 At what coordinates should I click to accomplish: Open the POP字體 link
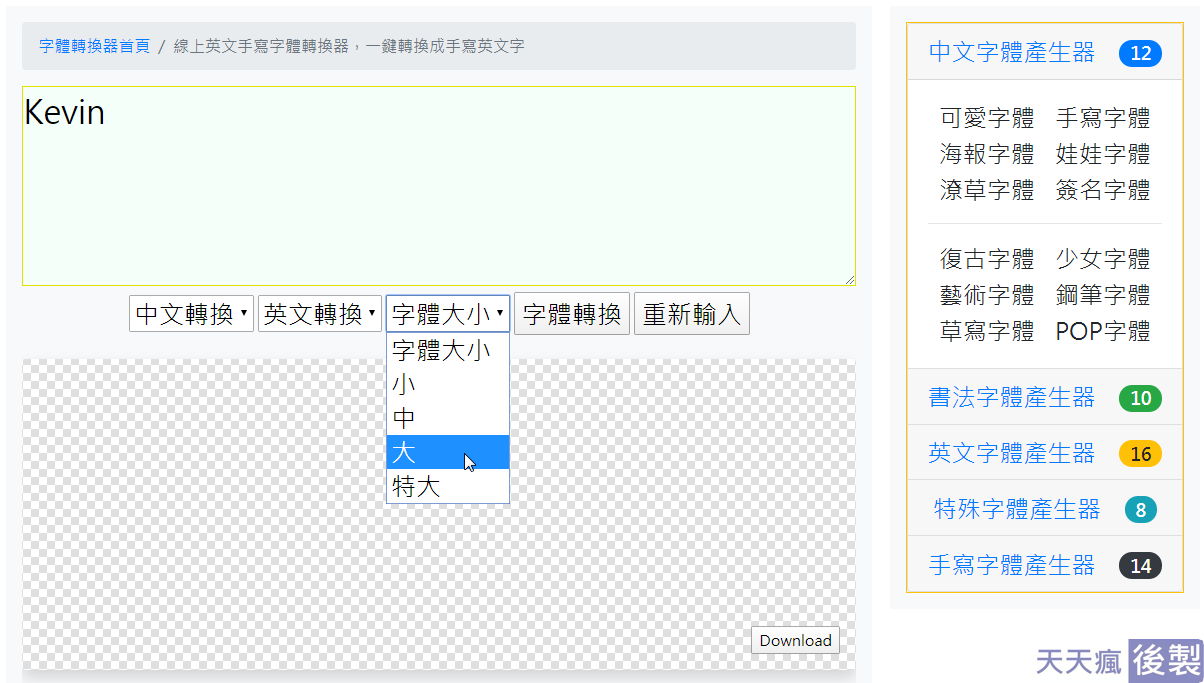click(x=1103, y=331)
